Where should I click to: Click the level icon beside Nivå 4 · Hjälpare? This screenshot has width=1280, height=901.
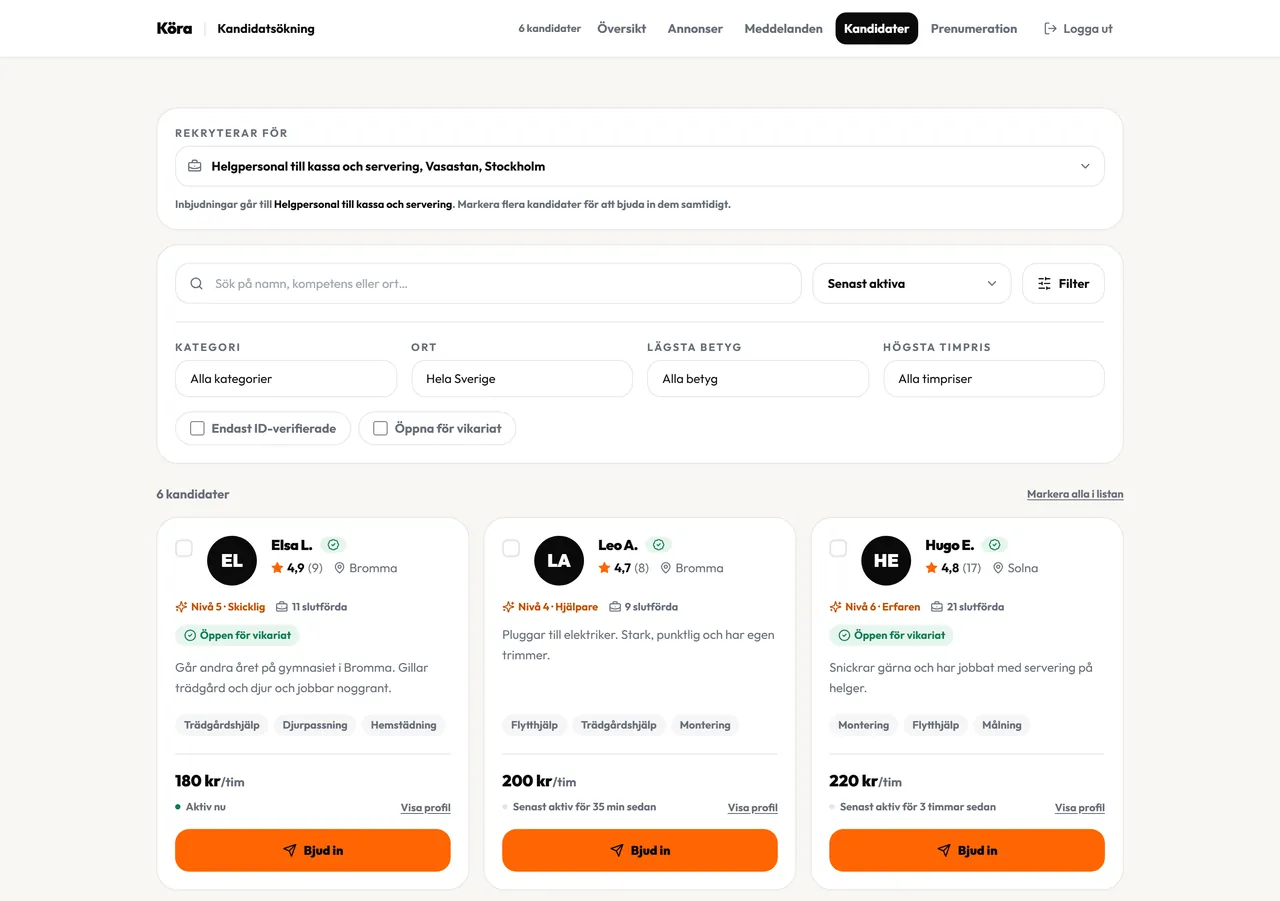coord(508,607)
